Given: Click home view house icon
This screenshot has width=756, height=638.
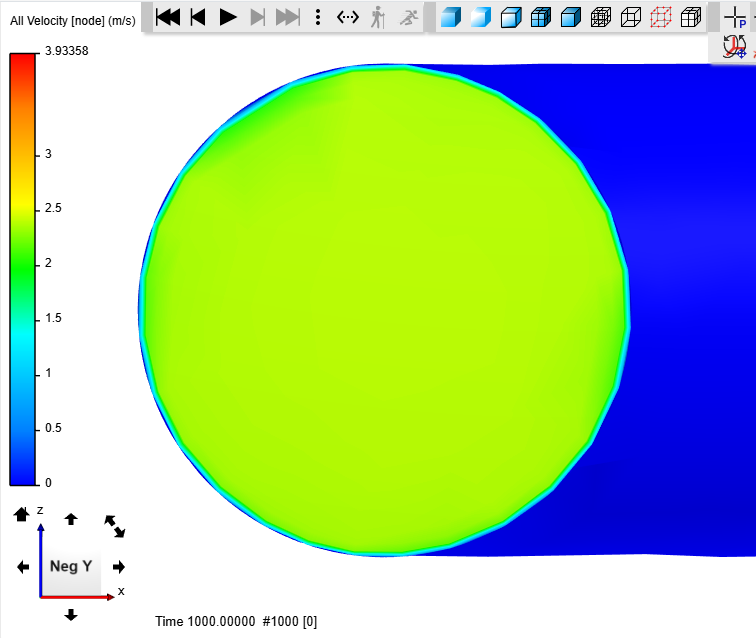Looking at the screenshot, I should pyautogui.click(x=21, y=514).
